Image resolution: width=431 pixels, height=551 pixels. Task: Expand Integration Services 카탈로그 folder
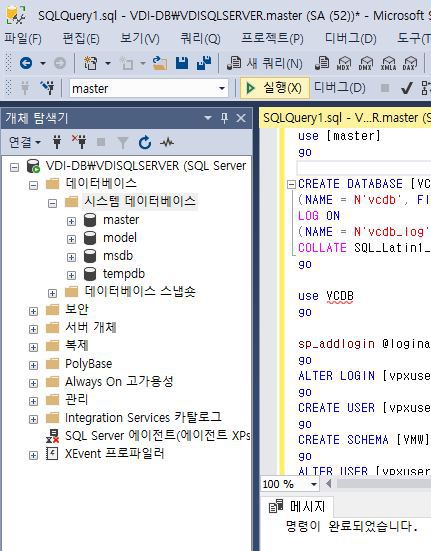point(33,419)
